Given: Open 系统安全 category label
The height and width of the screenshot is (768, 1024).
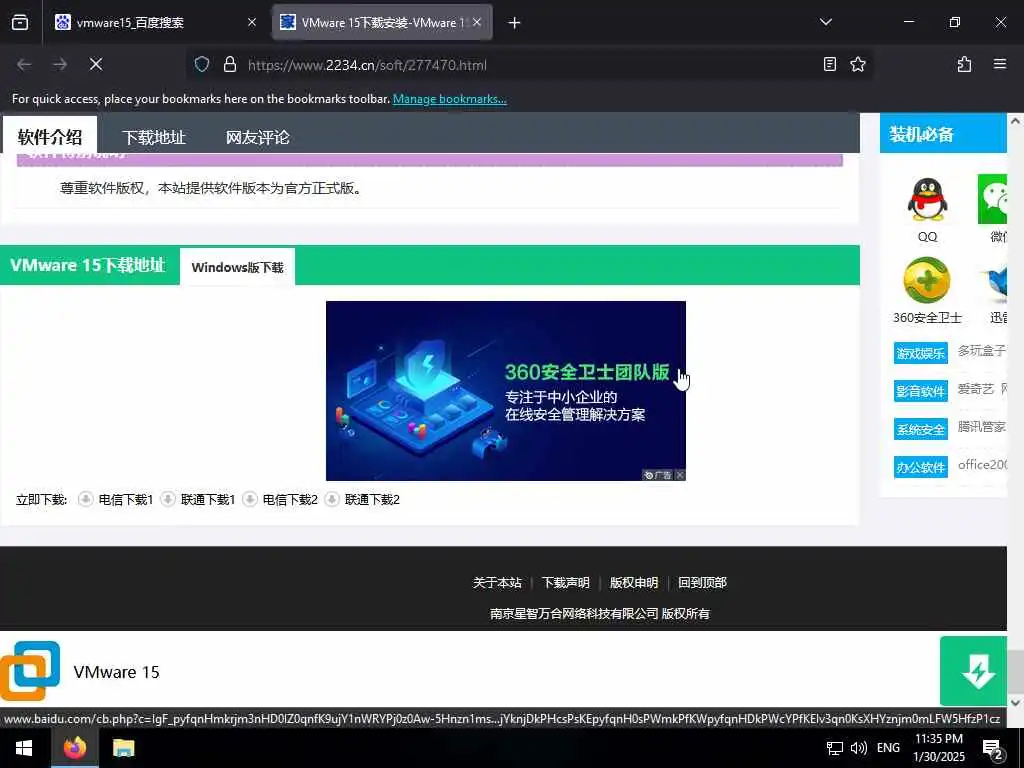Looking at the screenshot, I should point(920,429).
